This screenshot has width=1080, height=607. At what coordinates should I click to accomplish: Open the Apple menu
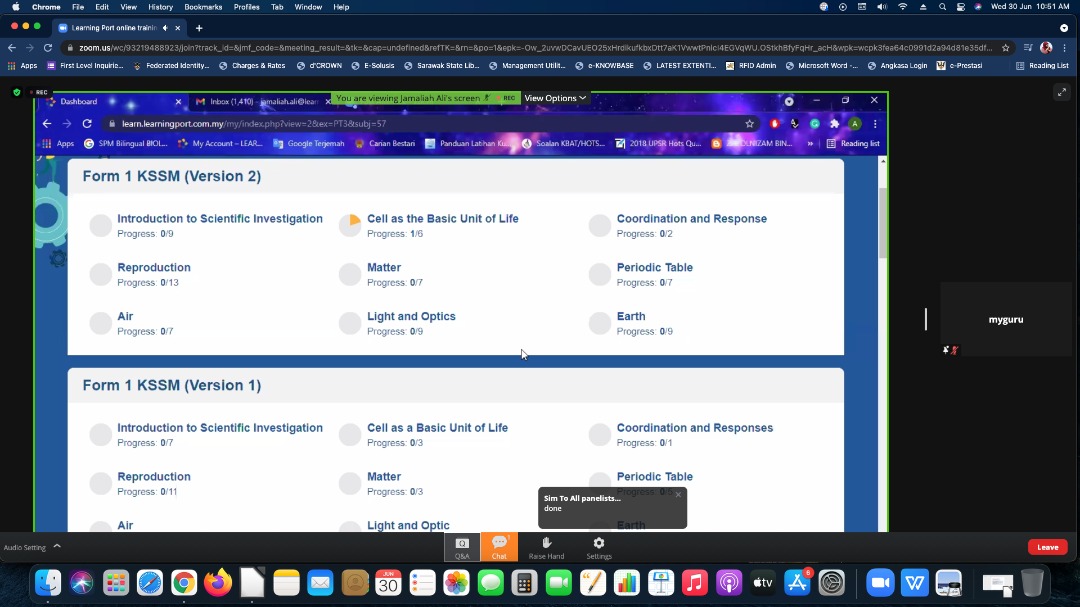click(16, 7)
